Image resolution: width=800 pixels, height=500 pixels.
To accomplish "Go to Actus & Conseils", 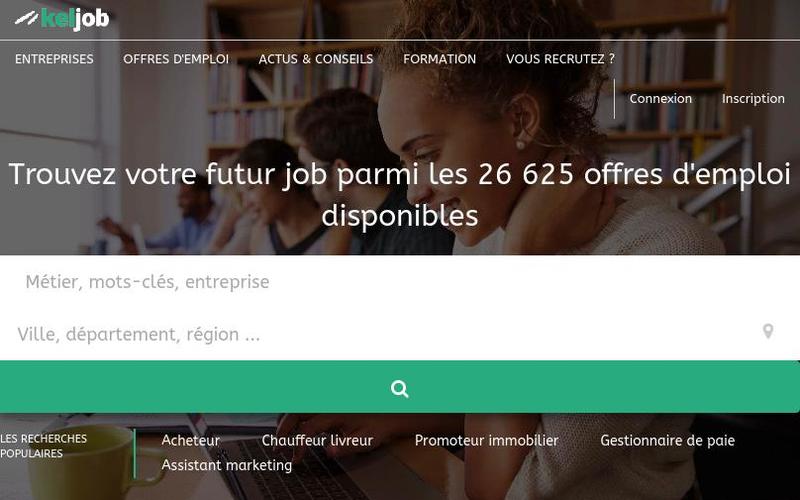I will [316, 59].
